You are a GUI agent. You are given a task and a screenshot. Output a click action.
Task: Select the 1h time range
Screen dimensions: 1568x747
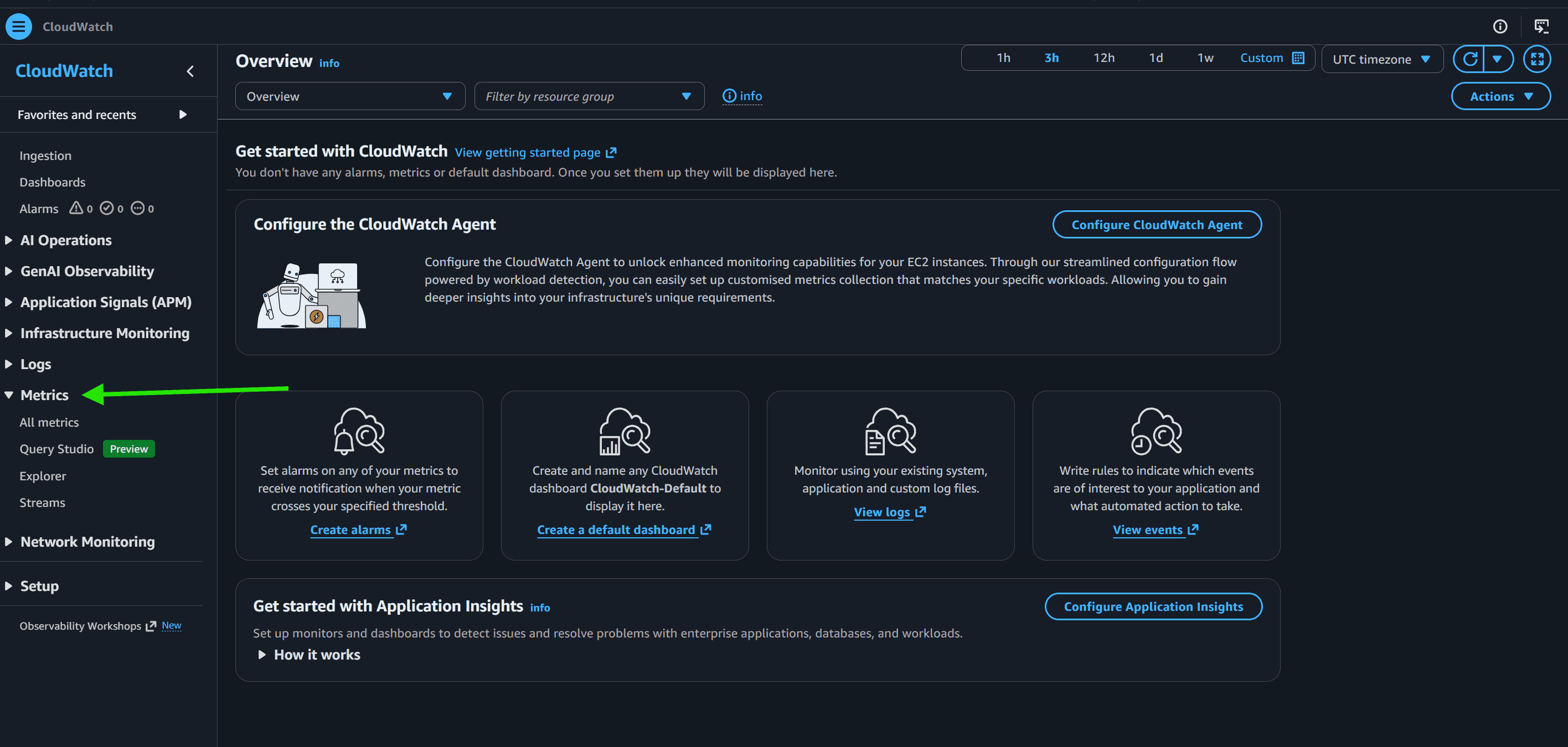point(1003,58)
